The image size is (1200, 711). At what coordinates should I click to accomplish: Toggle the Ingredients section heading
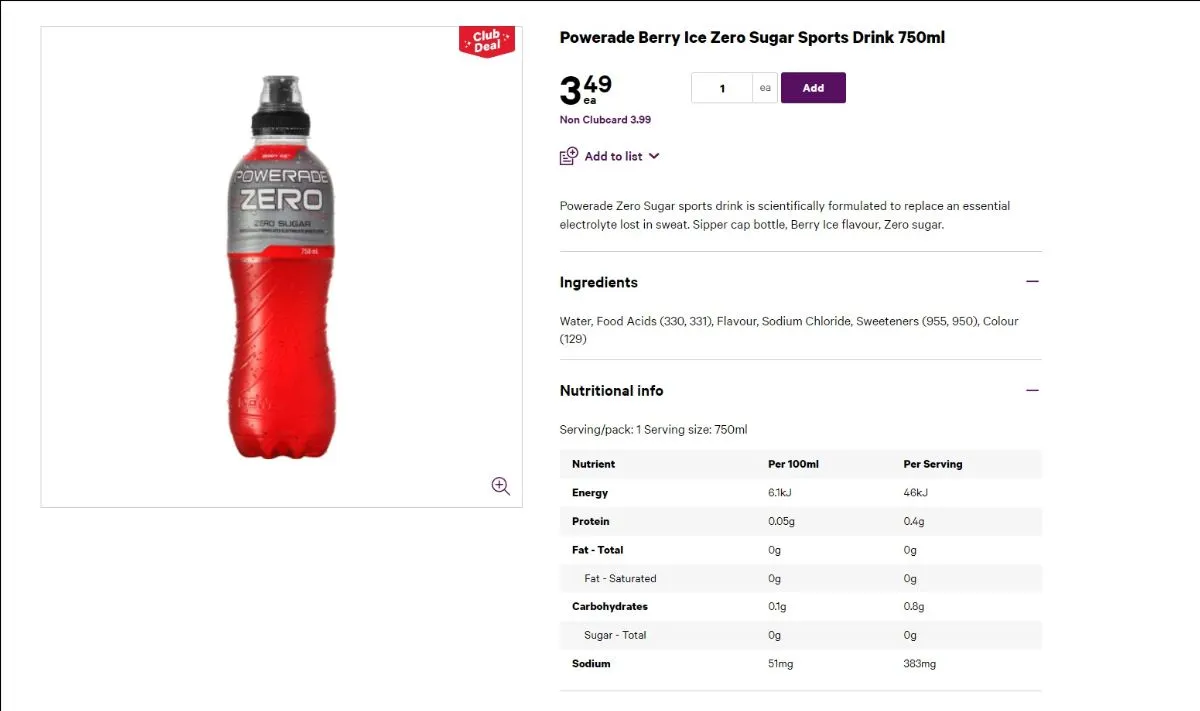[x=599, y=283]
